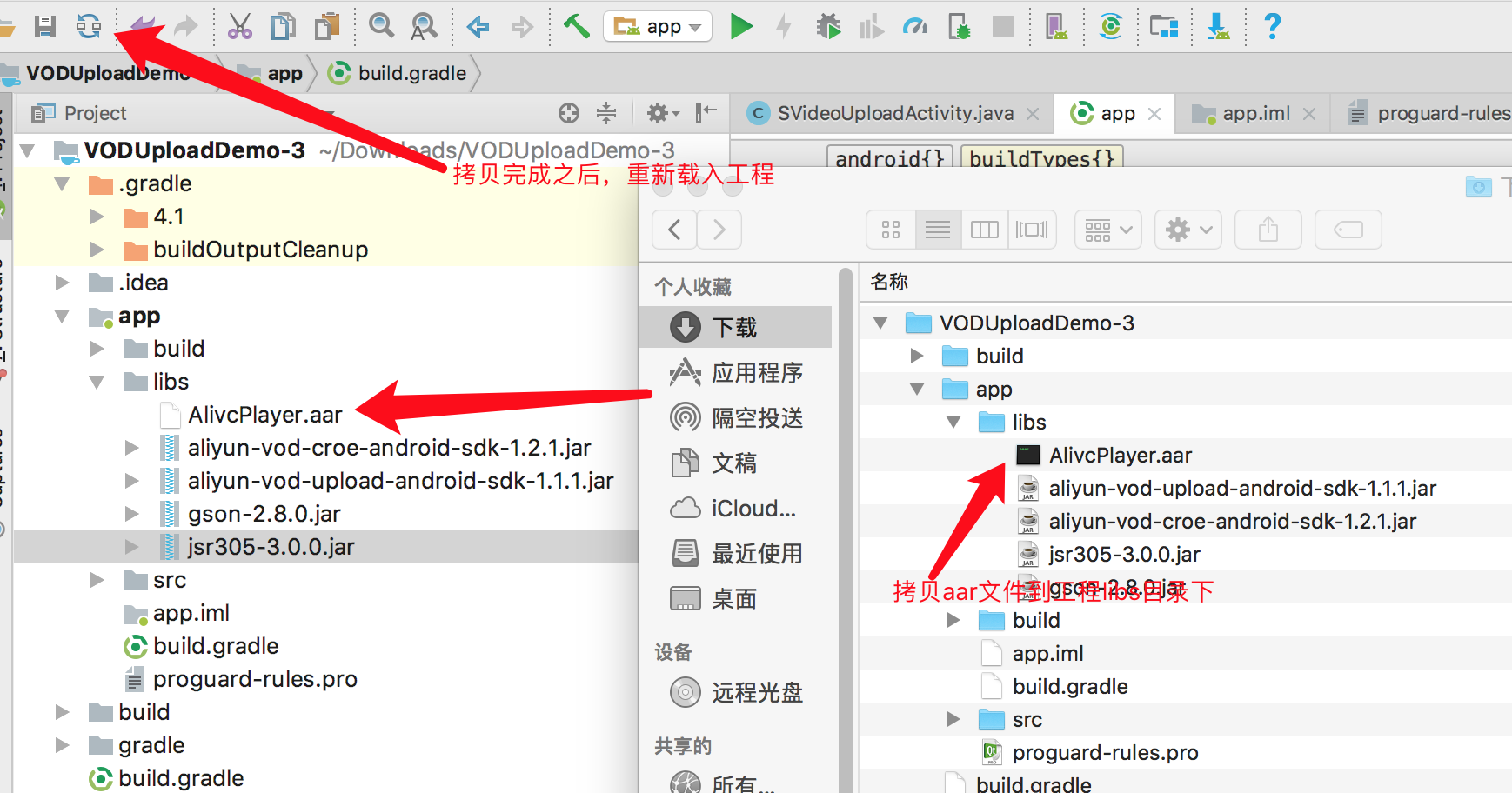1512x793 pixels.
Task: Open Help with the question mark icon
Action: click(1272, 26)
